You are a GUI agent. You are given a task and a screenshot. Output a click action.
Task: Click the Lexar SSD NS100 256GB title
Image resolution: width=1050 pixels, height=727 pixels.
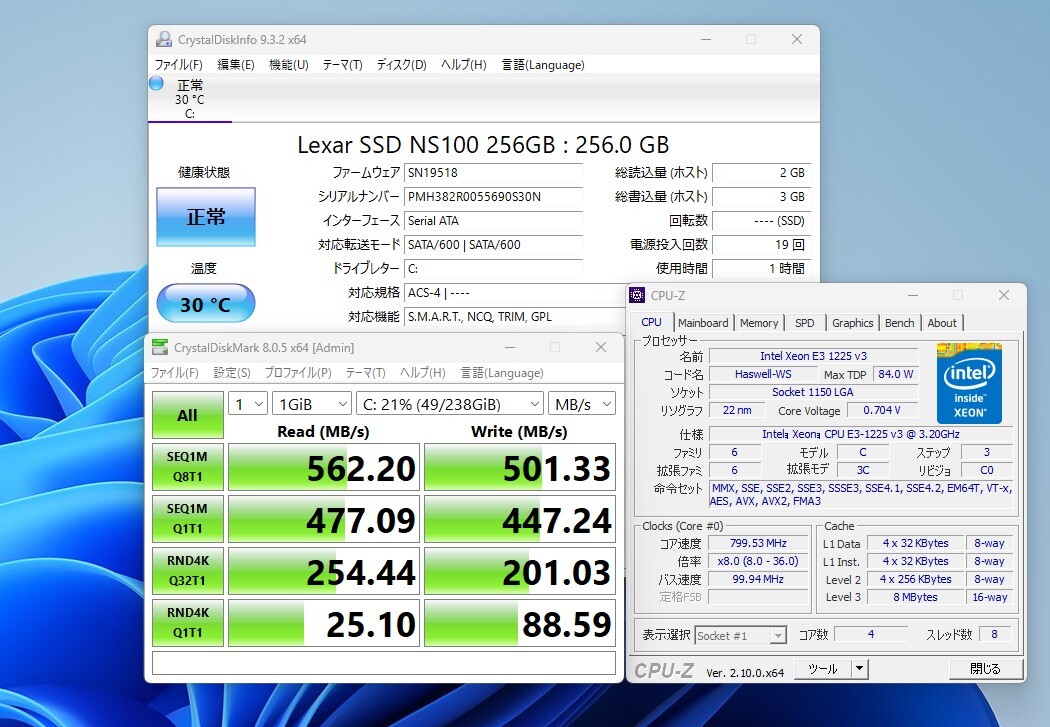pyautogui.click(x=483, y=145)
